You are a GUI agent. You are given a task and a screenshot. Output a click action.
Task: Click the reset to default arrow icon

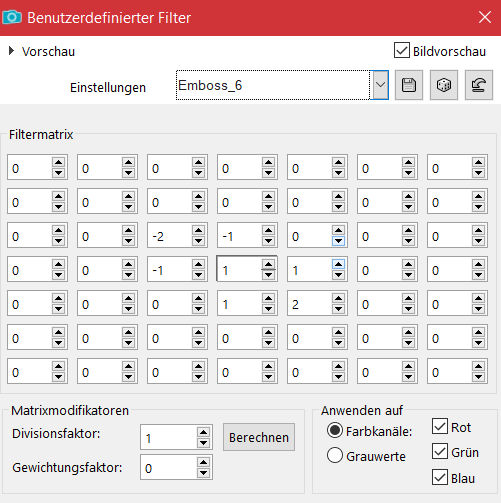tap(479, 85)
